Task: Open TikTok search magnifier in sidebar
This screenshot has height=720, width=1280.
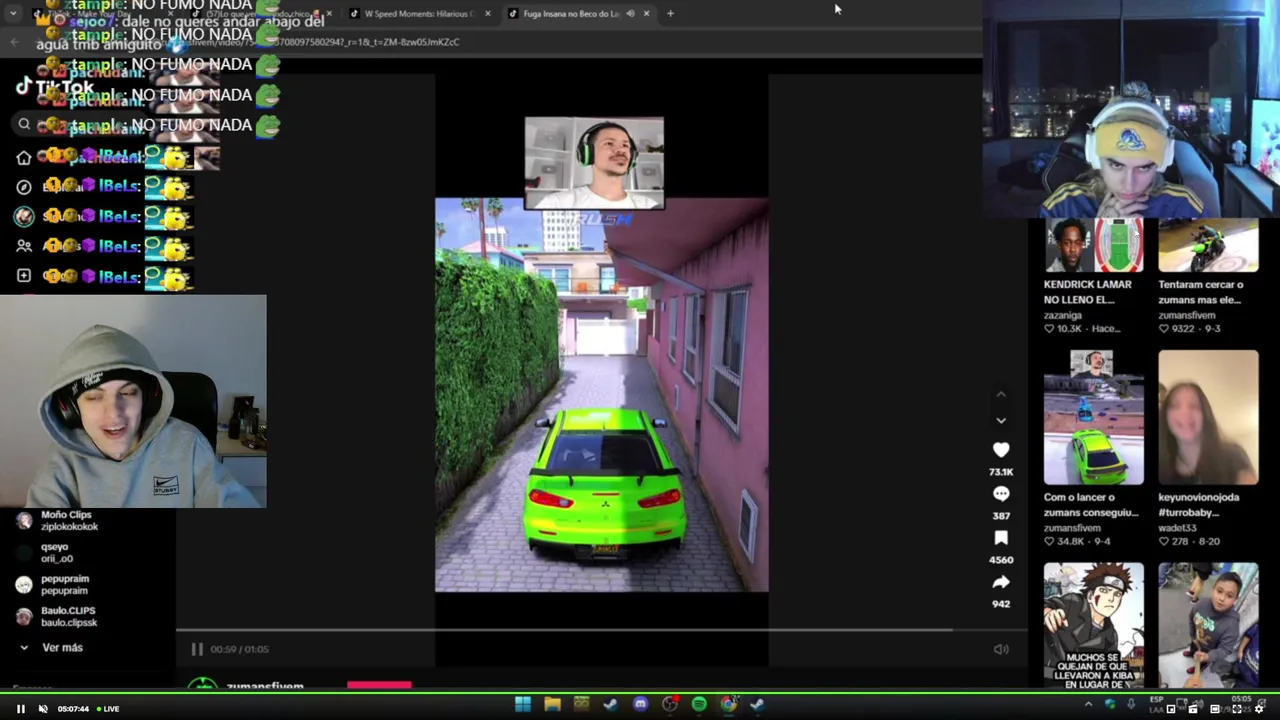Action: (24, 124)
